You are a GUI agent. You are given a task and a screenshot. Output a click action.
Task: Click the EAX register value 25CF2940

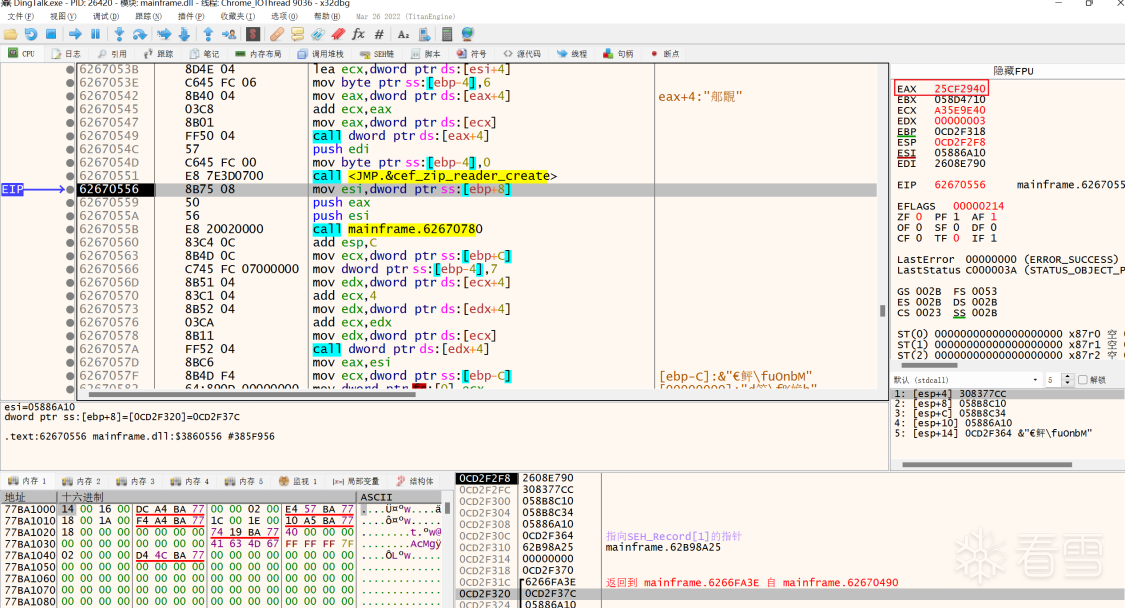(x=960, y=89)
